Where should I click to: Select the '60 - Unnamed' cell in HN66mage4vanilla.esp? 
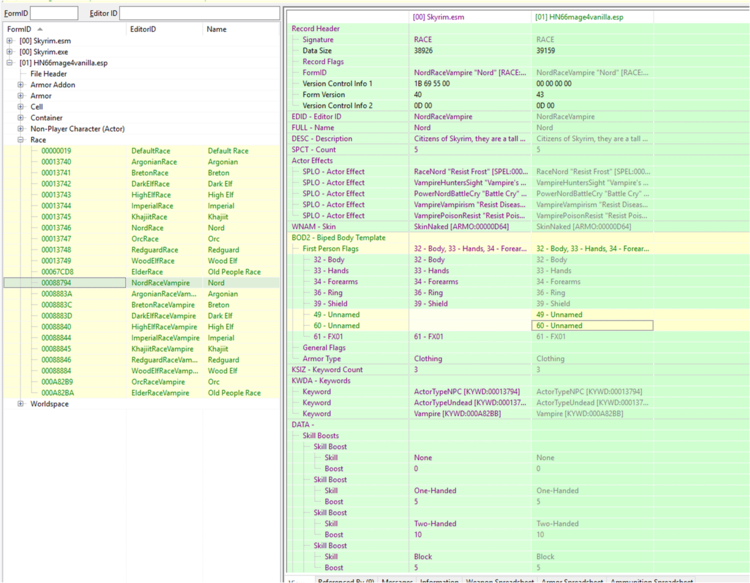coord(592,326)
